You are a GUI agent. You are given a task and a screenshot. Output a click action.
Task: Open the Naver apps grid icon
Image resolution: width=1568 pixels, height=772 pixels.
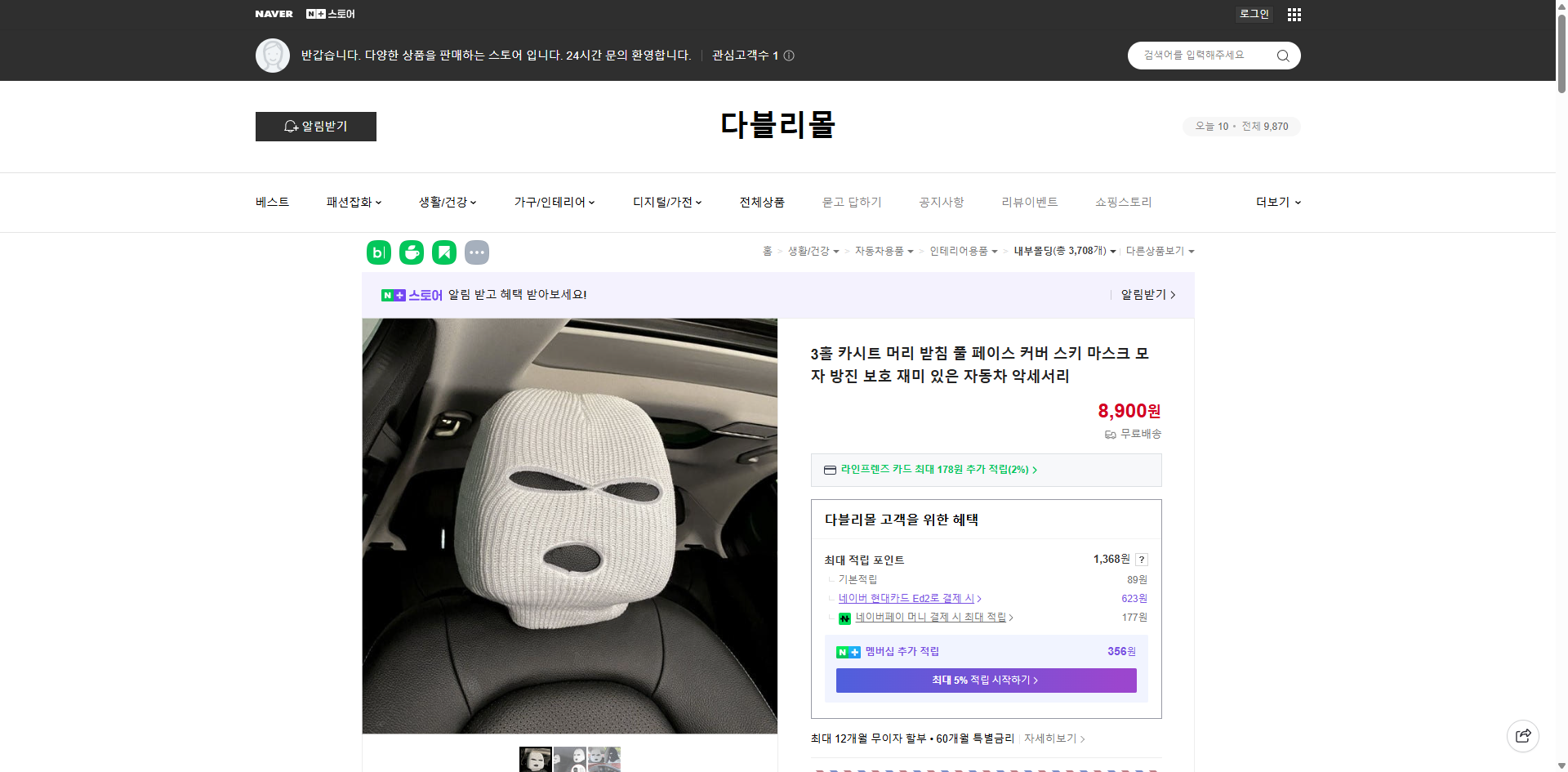pos(1294,14)
